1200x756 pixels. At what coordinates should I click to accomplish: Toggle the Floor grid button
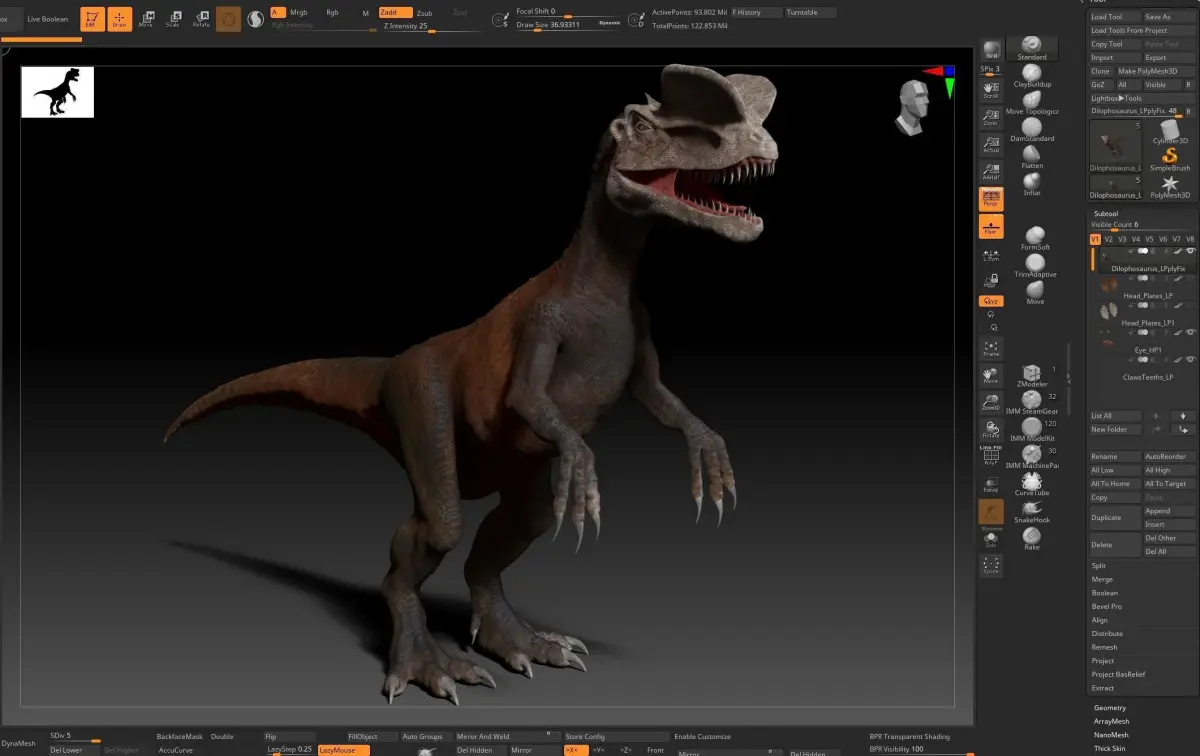tap(991, 226)
